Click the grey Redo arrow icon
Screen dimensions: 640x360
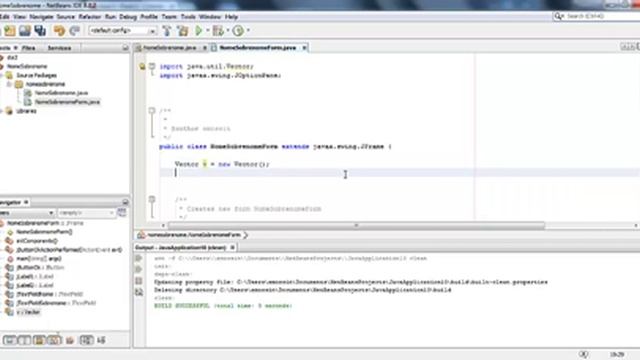[x=74, y=31]
